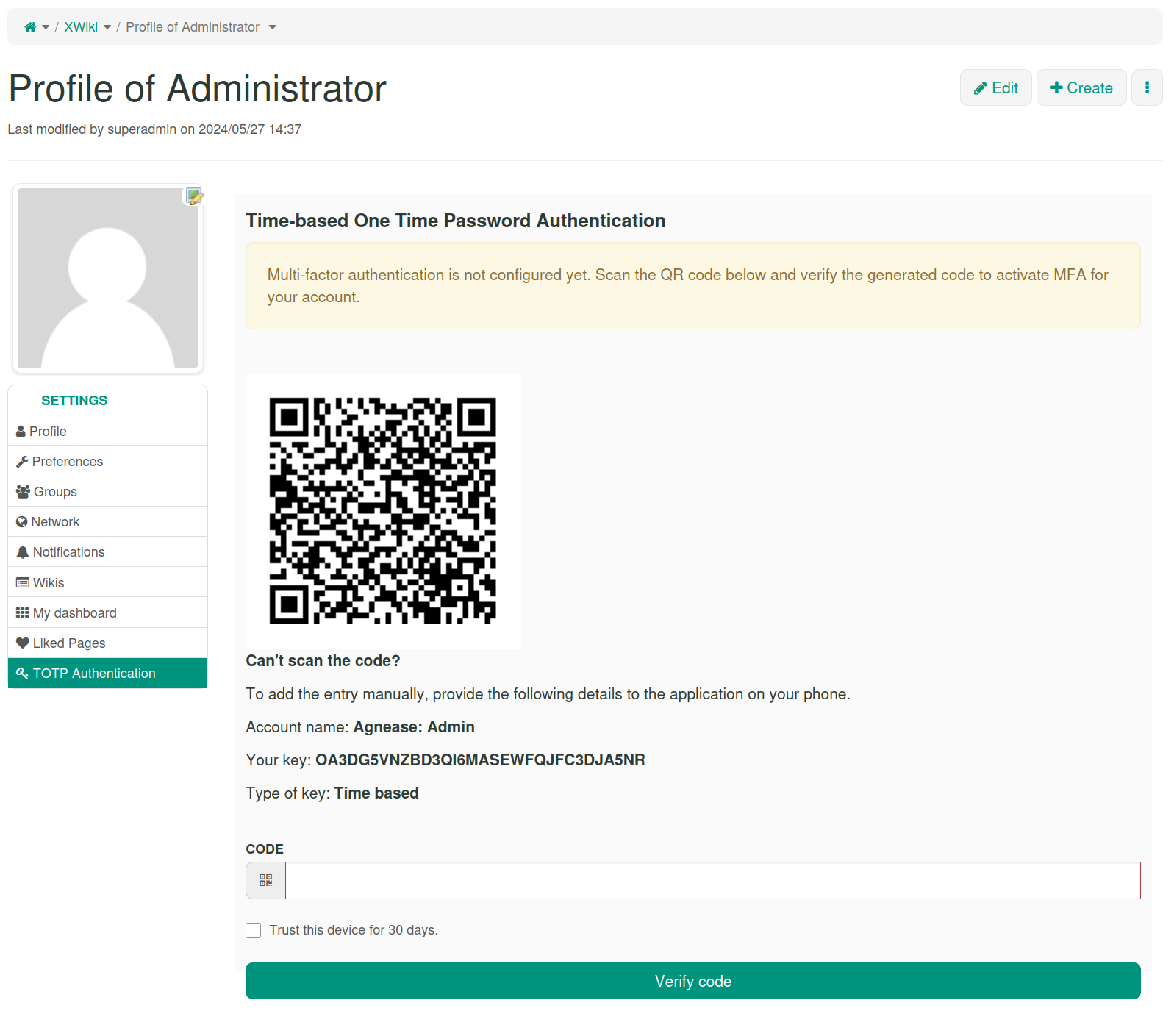Open the XWiki breadcrumb link
The height and width of the screenshot is (1036, 1174).
81,27
